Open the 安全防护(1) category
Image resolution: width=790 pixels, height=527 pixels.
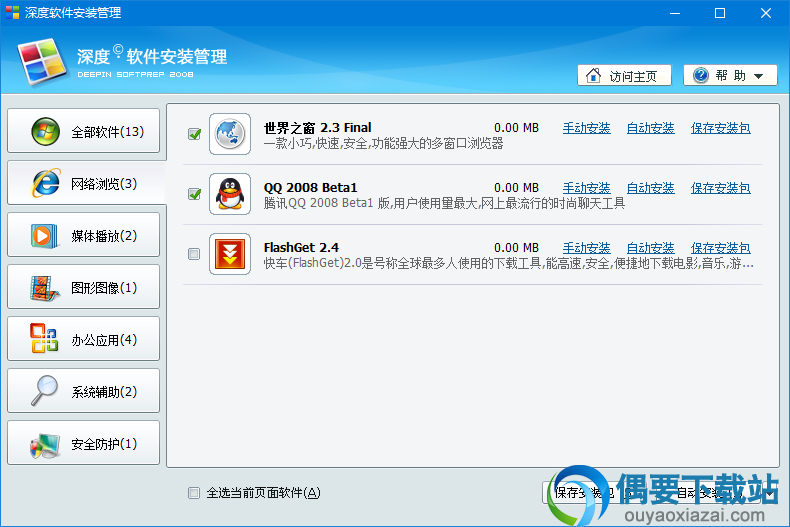coord(84,442)
